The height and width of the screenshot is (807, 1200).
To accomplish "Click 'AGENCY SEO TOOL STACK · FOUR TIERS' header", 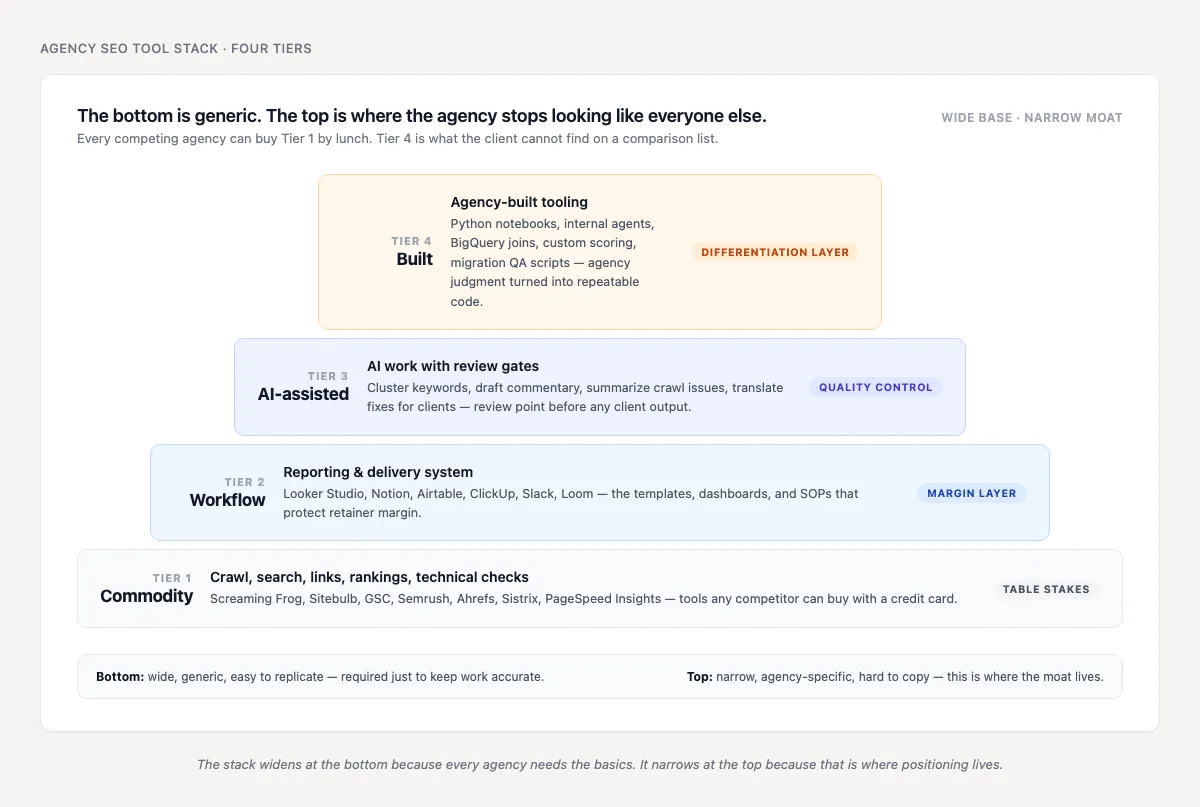I will [176, 48].
